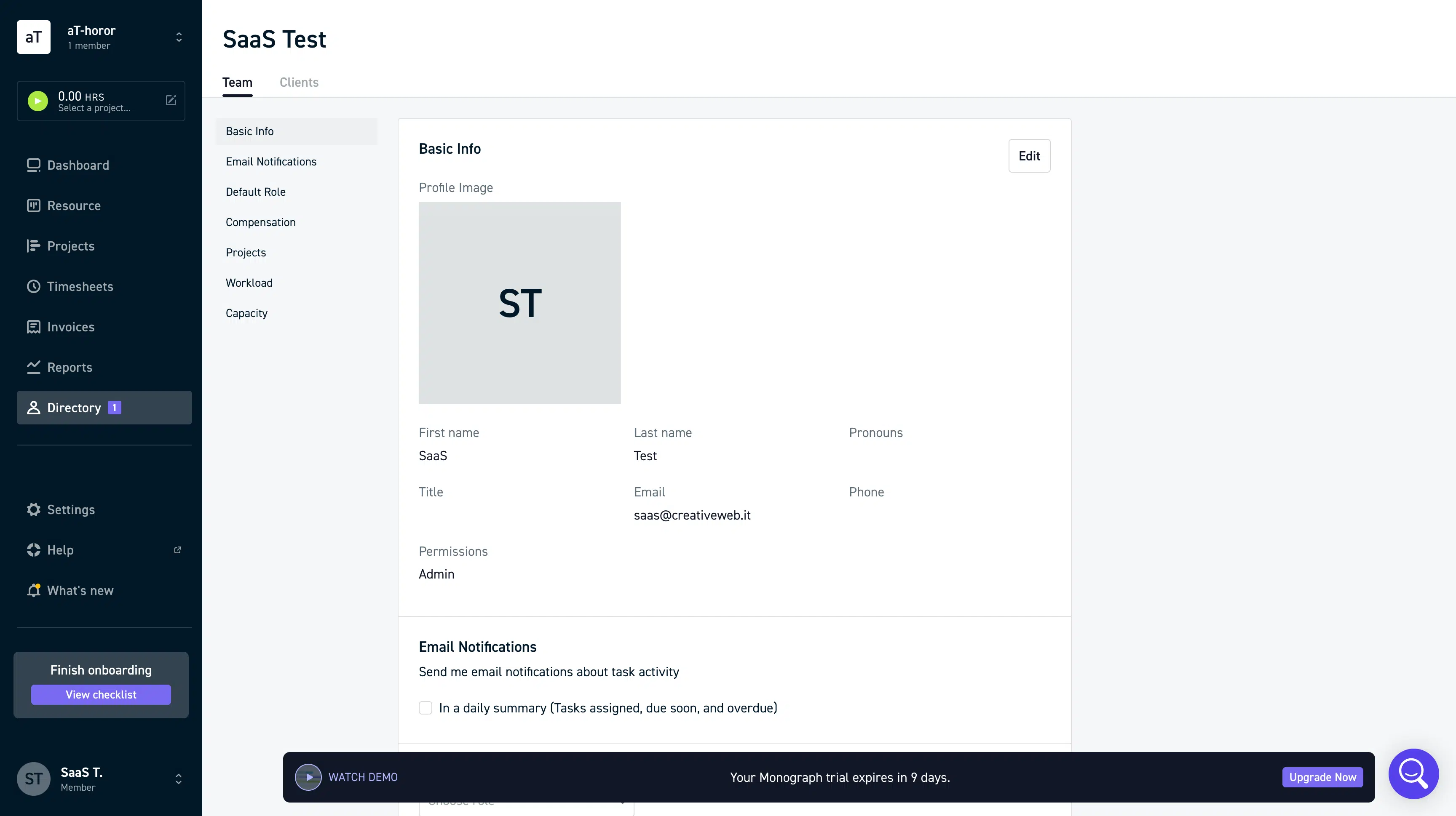Click the Edit button in Basic Info

coord(1029,156)
